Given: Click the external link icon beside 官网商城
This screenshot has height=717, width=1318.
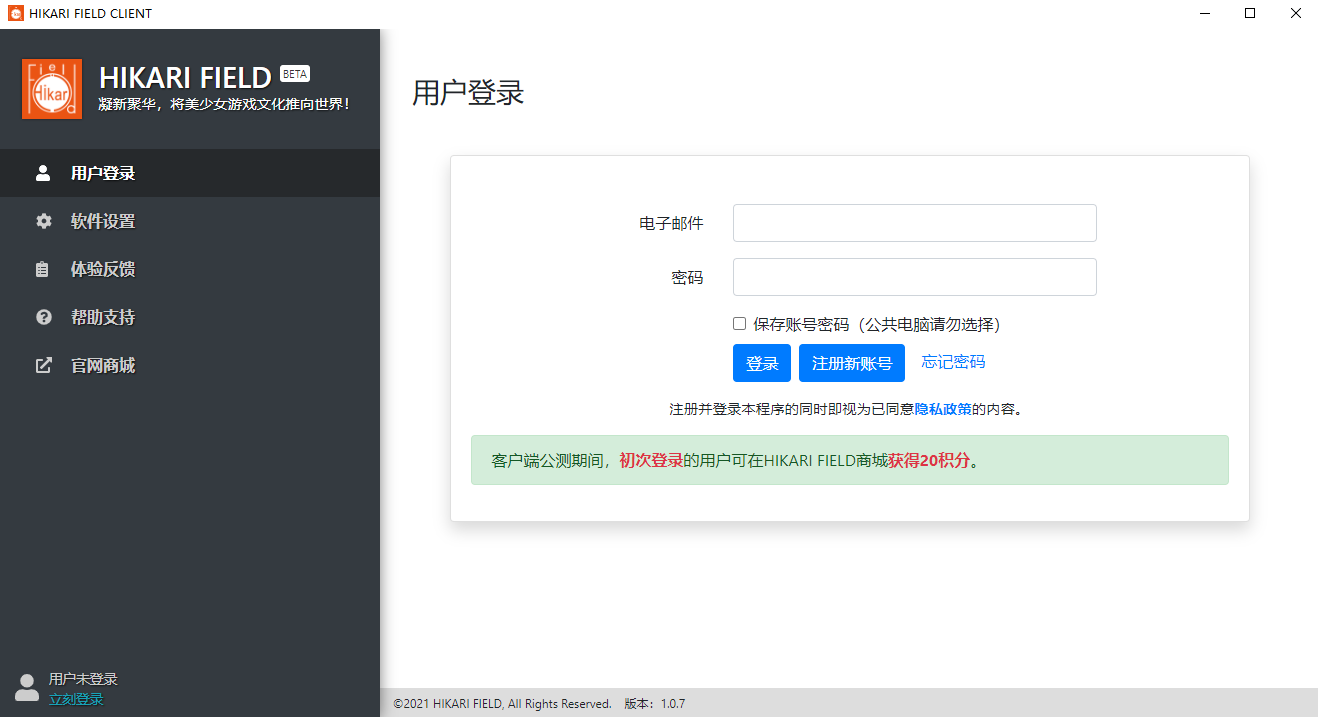Looking at the screenshot, I should [x=43, y=365].
